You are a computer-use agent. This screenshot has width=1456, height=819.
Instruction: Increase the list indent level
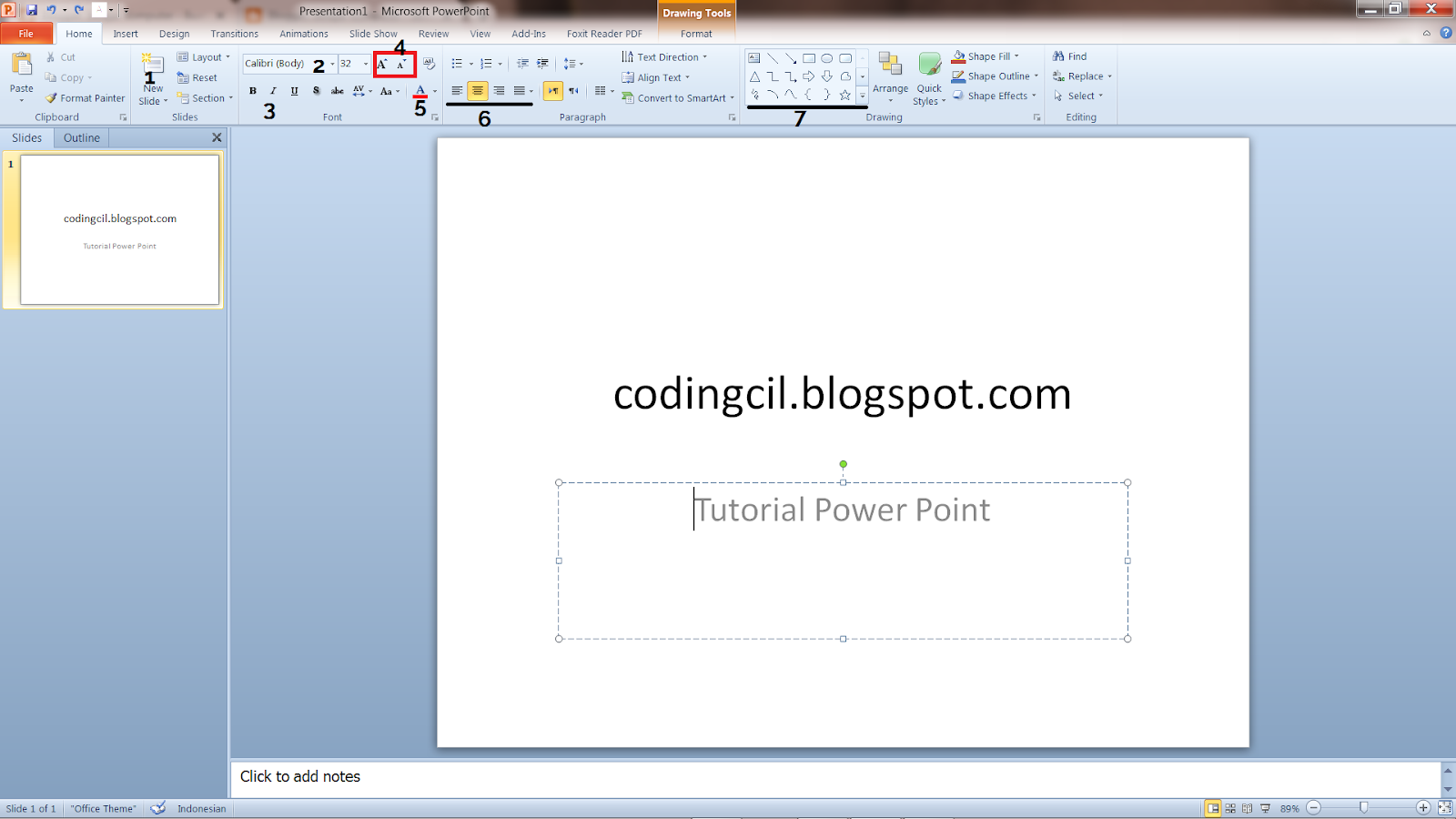click(543, 64)
